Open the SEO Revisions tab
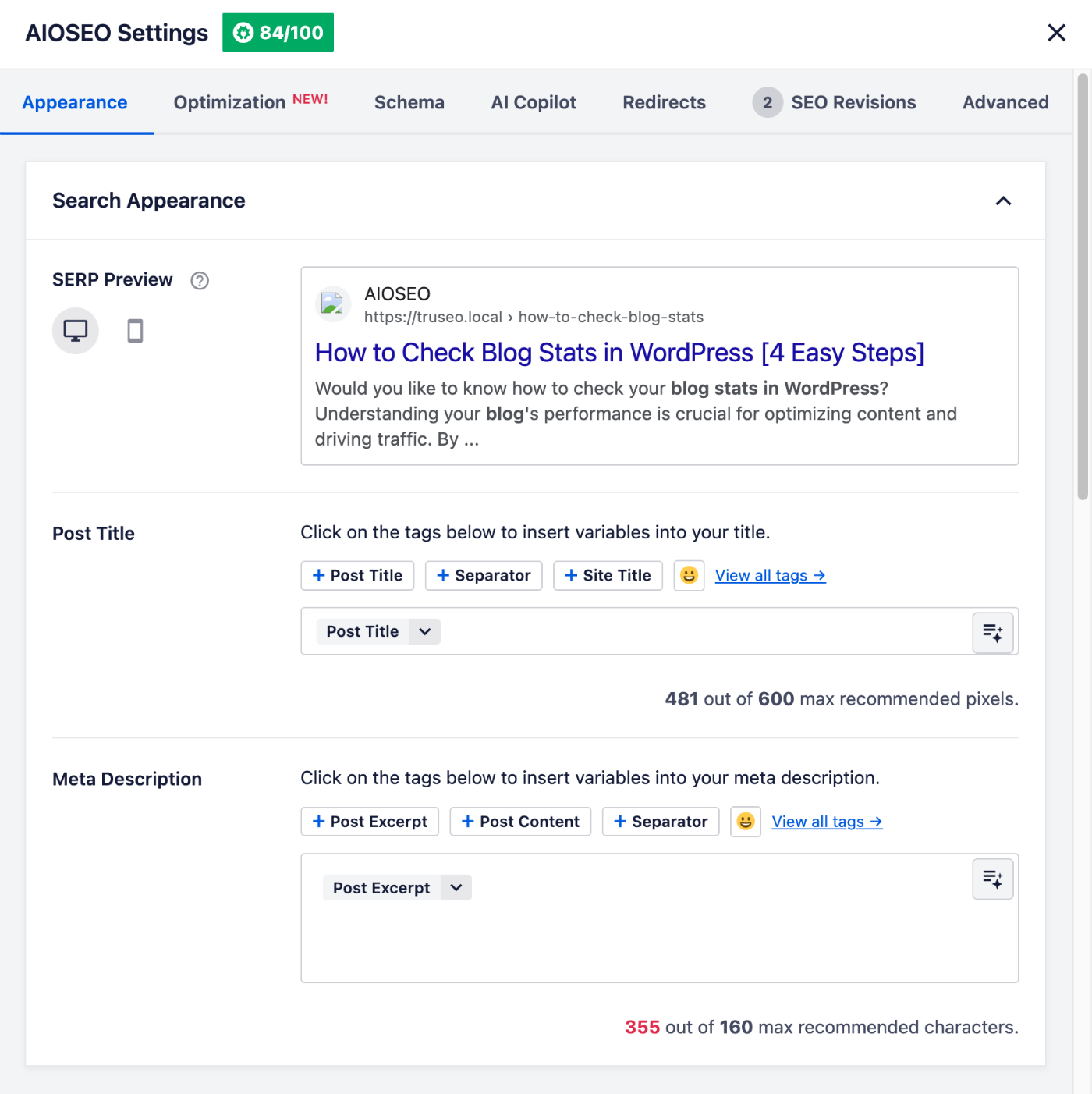This screenshot has height=1094, width=1092. [x=834, y=102]
